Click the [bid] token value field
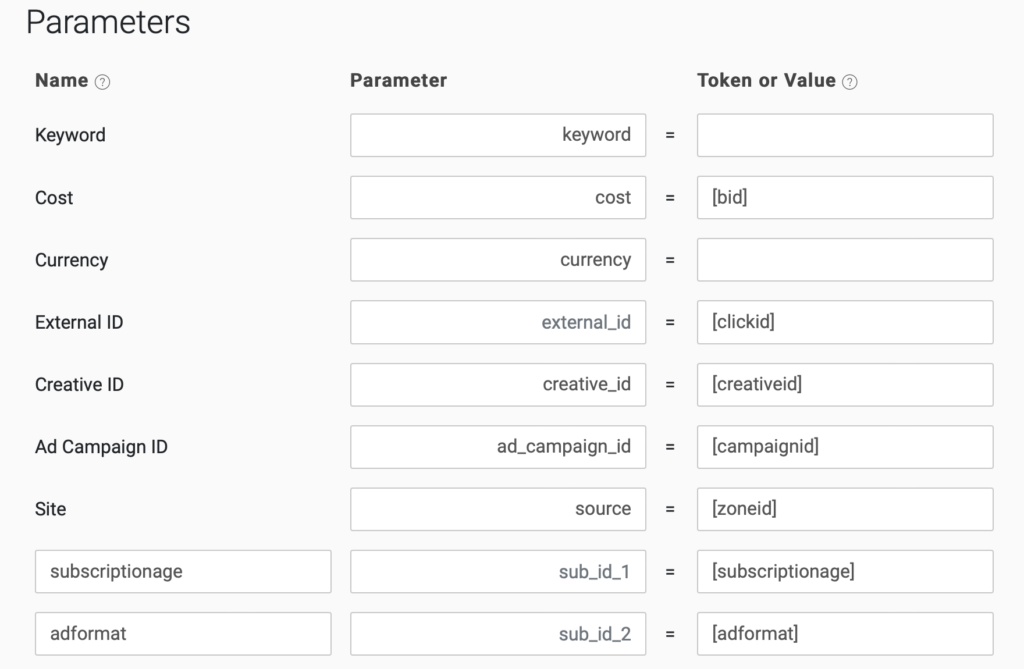The image size is (1024, 669). tap(844, 198)
